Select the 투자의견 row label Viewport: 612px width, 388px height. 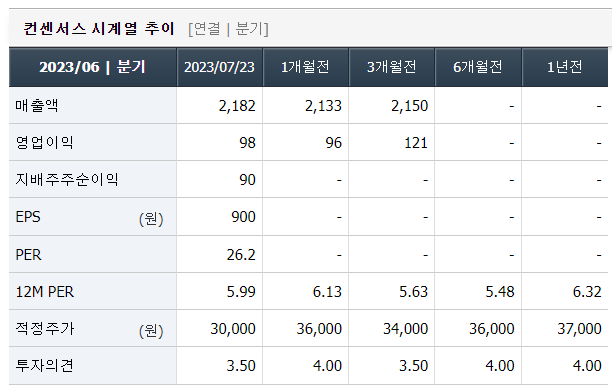pyautogui.click(x=44, y=366)
